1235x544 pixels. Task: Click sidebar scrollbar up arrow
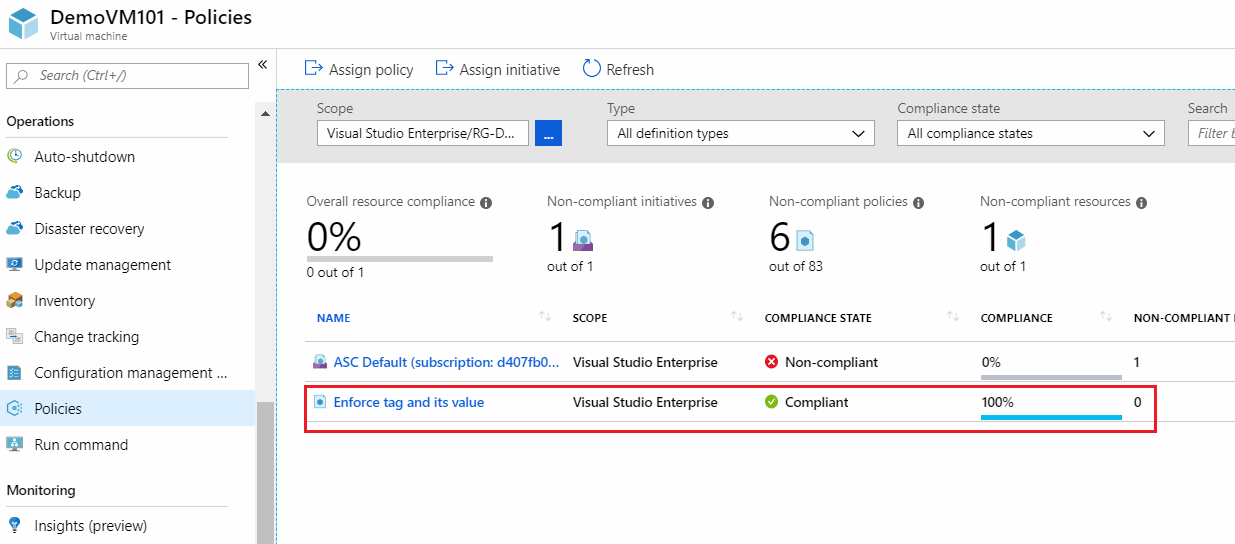pyautogui.click(x=265, y=113)
